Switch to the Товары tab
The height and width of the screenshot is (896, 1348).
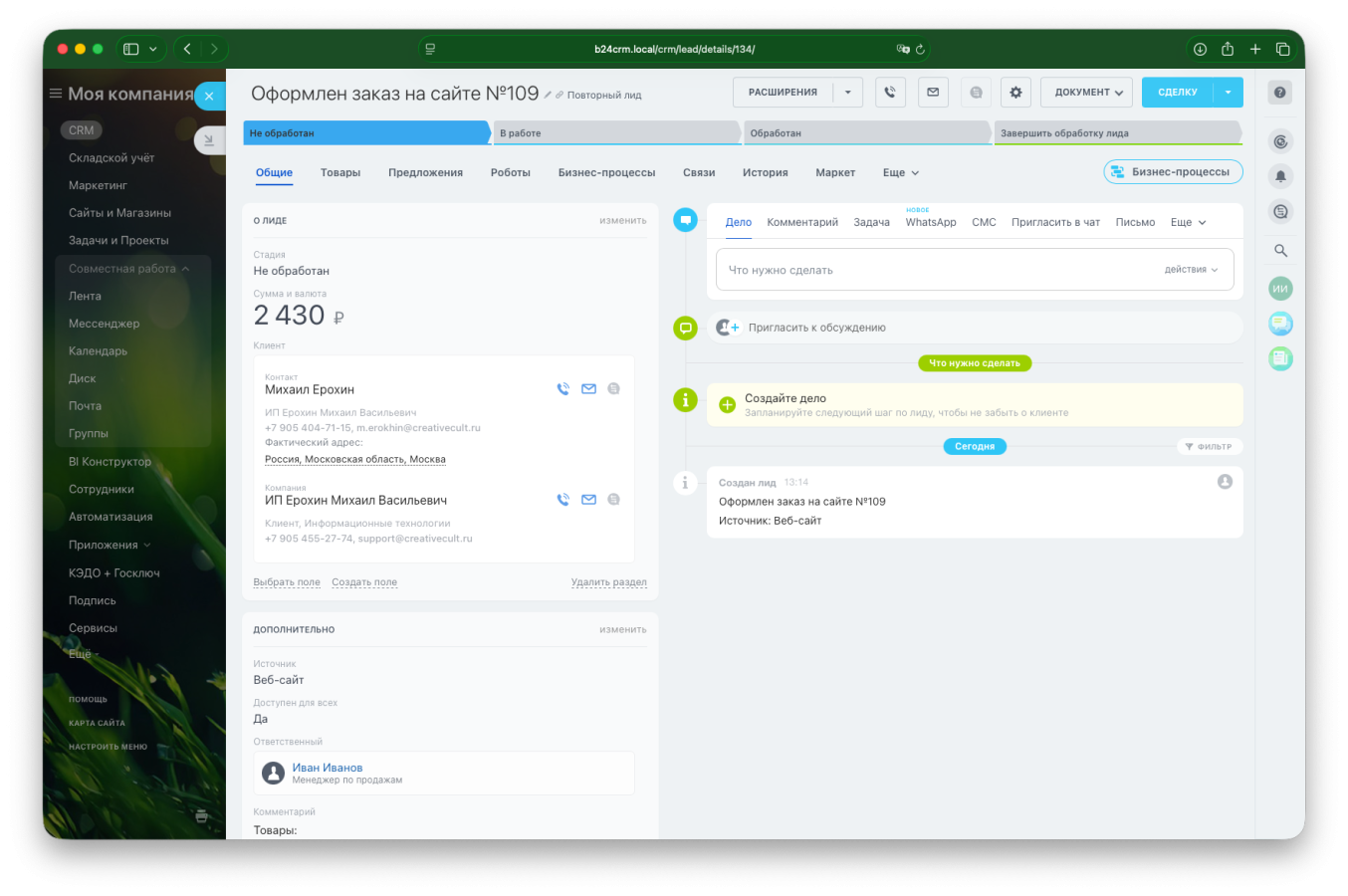pos(340,173)
